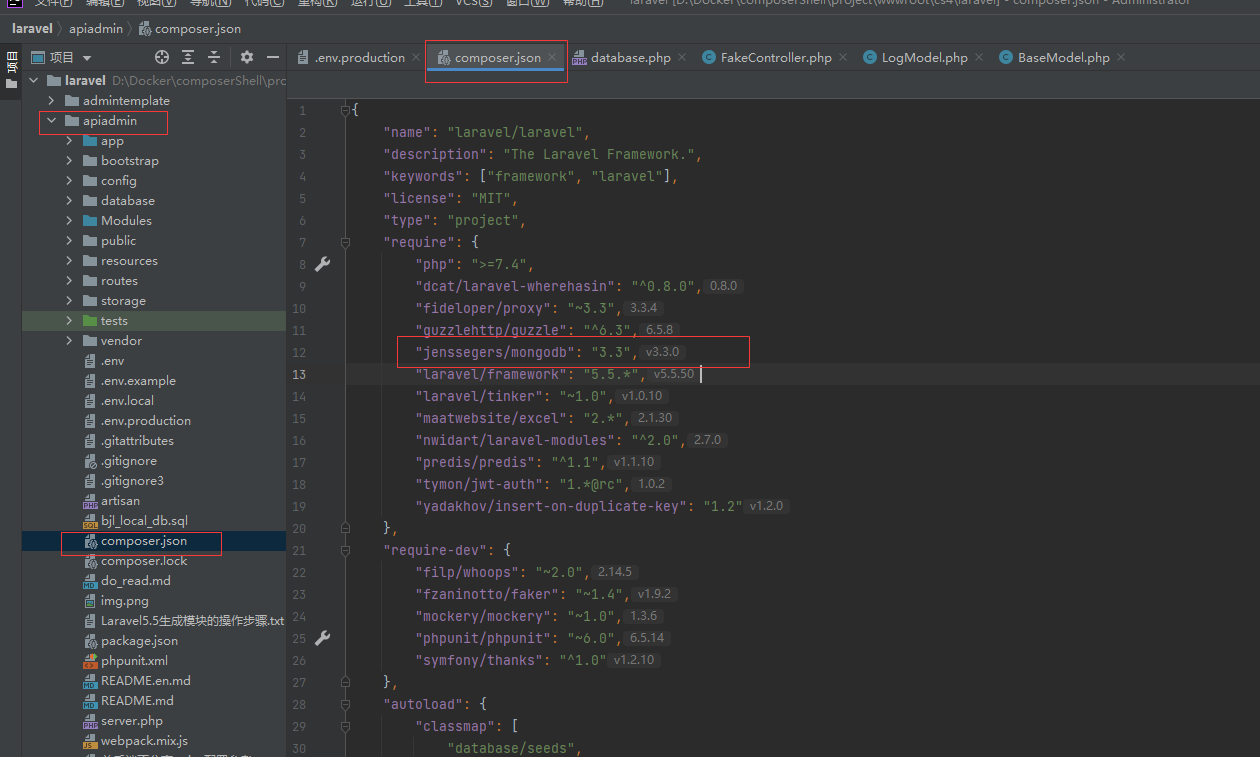Select the Laravel5.5生成模块的操作步骤.txt file
Image resolution: width=1260 pixels, height=757 pixels.
coord(192,621)
